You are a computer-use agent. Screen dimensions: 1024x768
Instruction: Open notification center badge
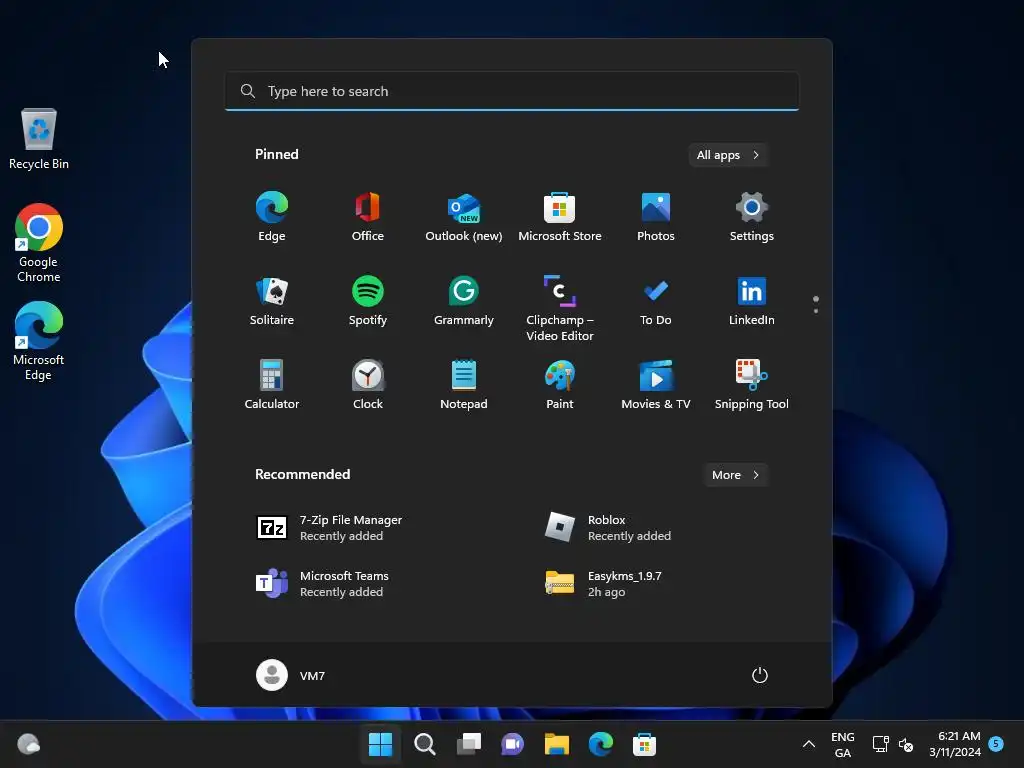(x=996, y=743)
